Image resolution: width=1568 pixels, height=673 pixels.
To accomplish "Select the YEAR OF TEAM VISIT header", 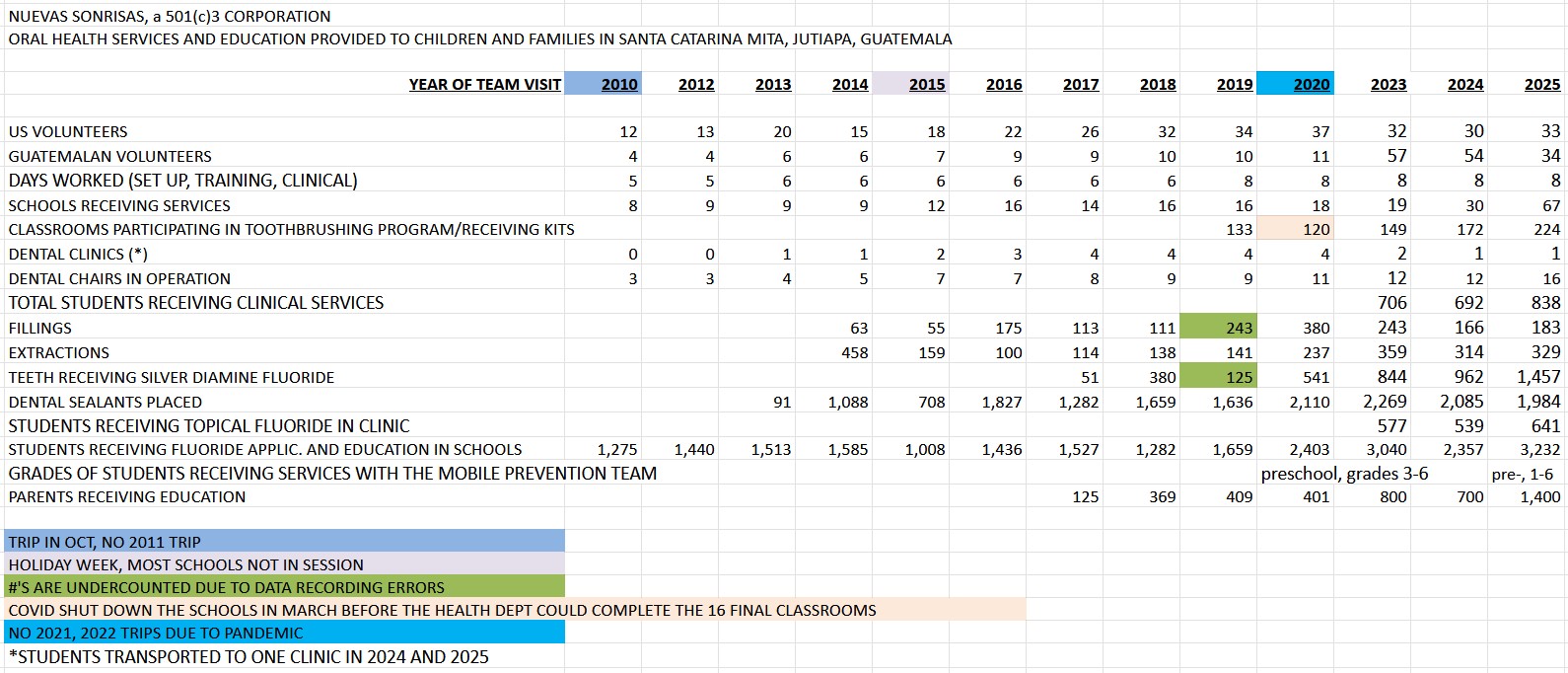I will (x=485, y=85).
